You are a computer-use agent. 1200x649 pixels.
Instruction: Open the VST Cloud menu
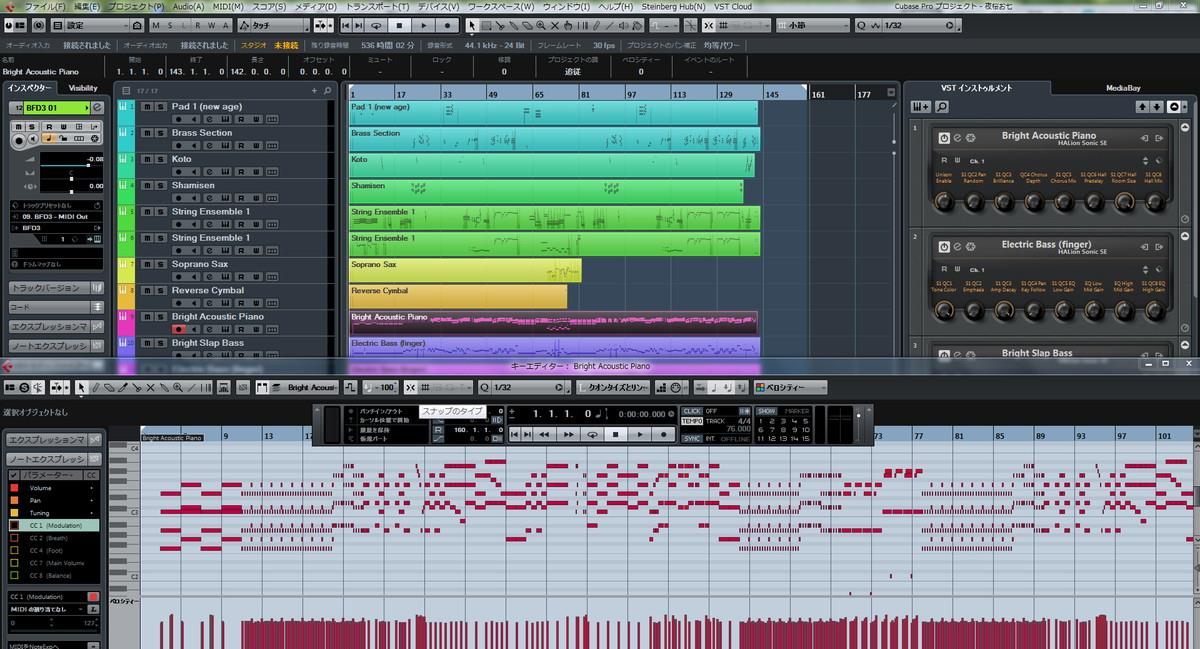(x=733, y=7)
